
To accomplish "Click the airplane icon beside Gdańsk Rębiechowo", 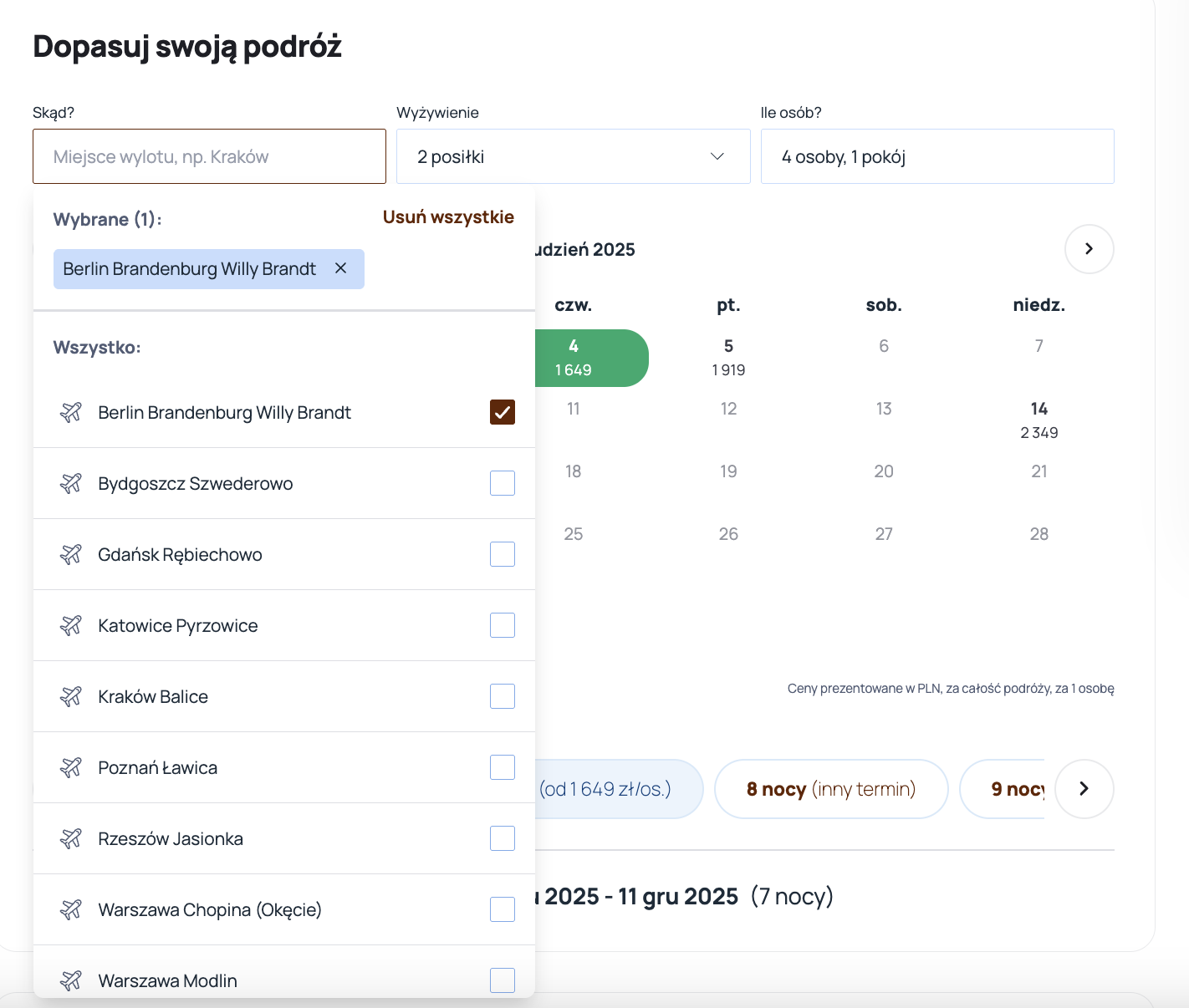I will [71, 554].
